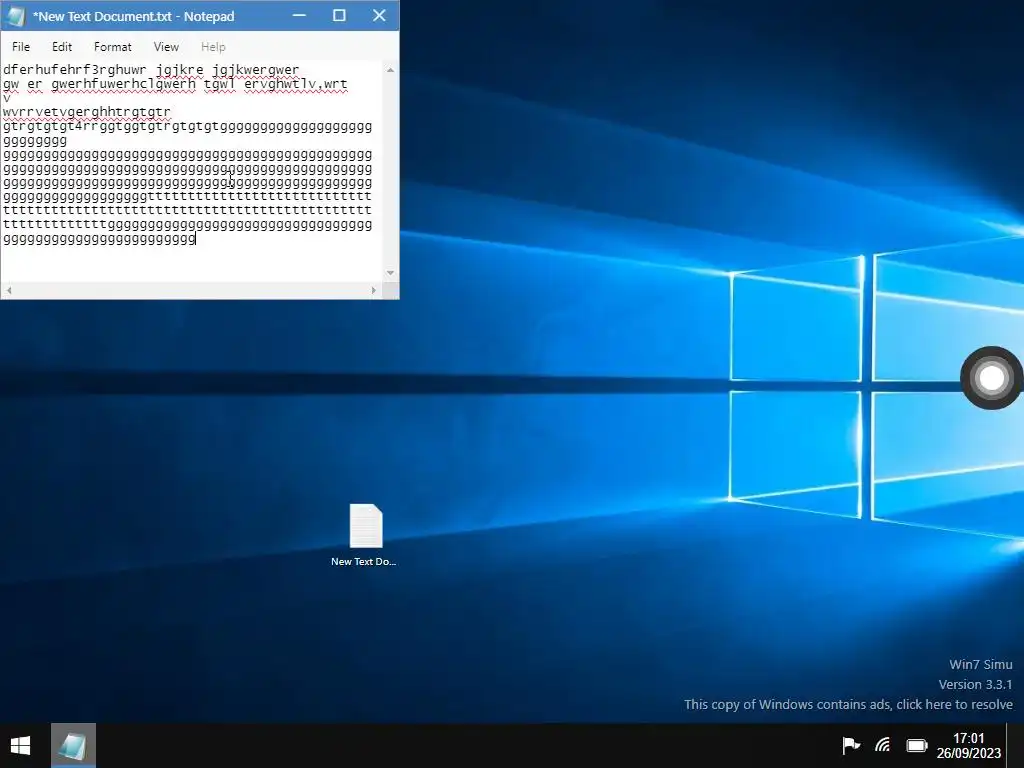The image size is (1024, 768).
Task: Click the Wi-Fi network tray icon
Action: tap(883, 745)
